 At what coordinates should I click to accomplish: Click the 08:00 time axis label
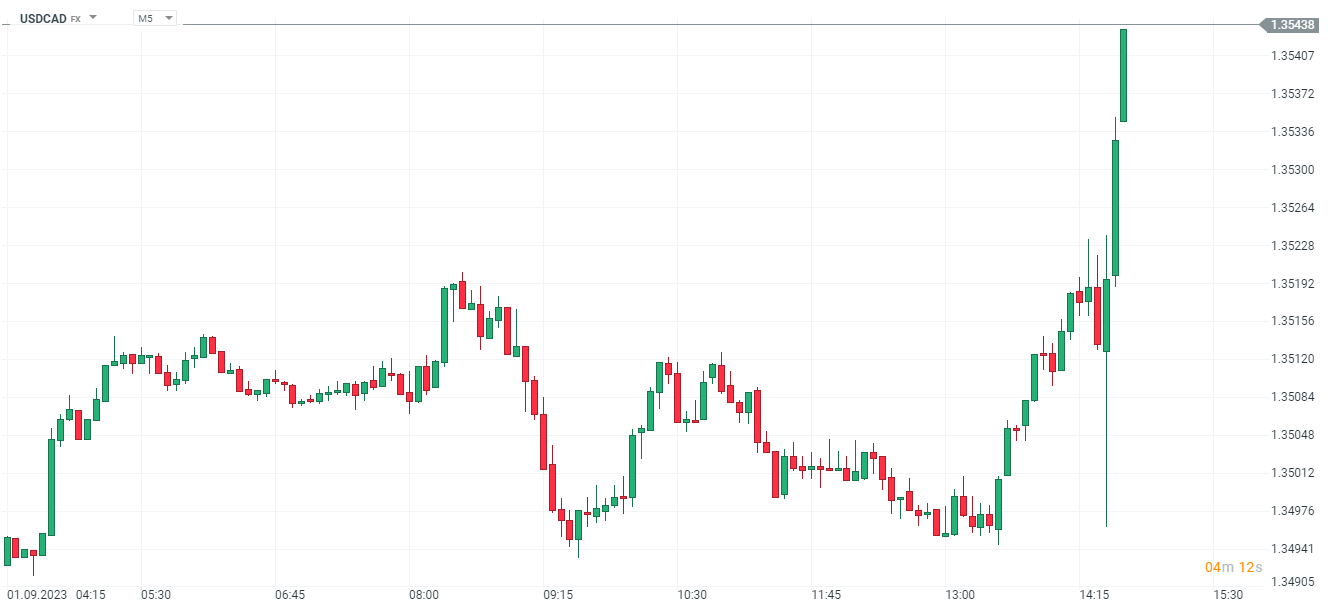point(424,595)
